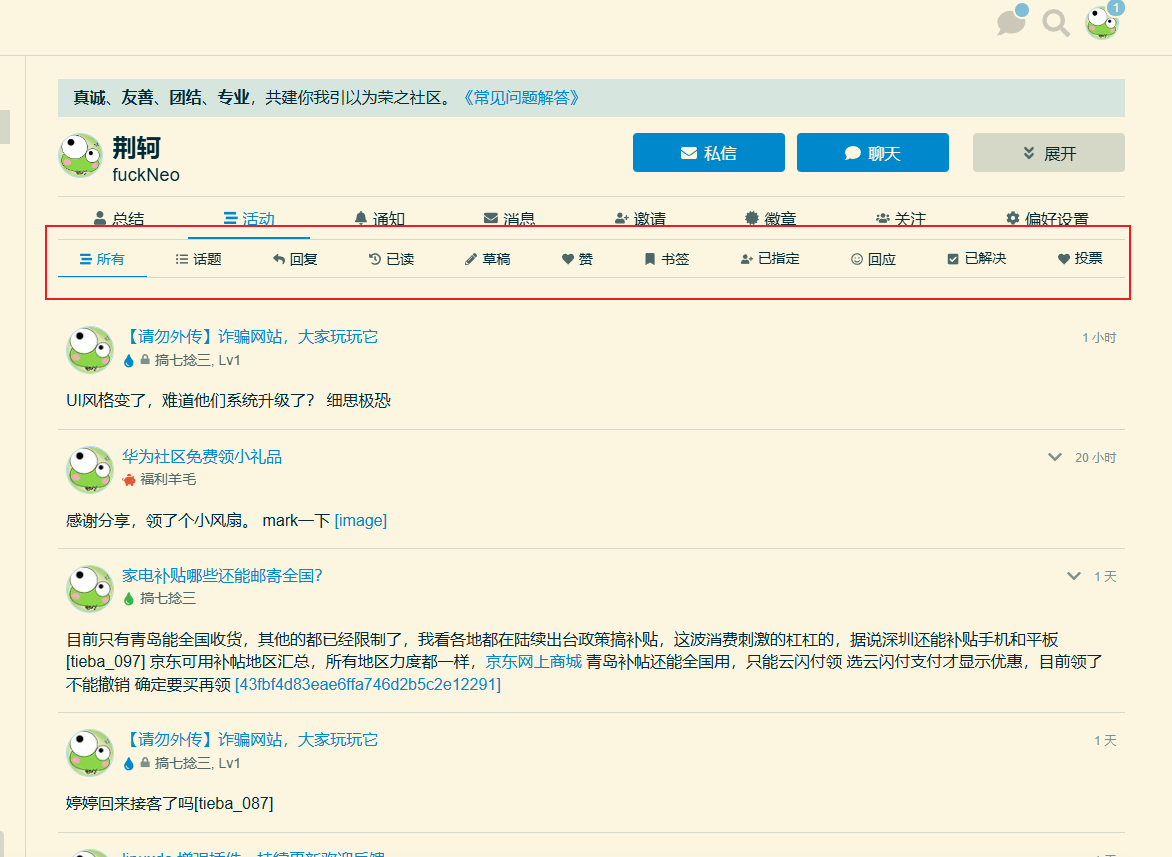Switch to the 通知 notifications tab

[x=380, y=218]
